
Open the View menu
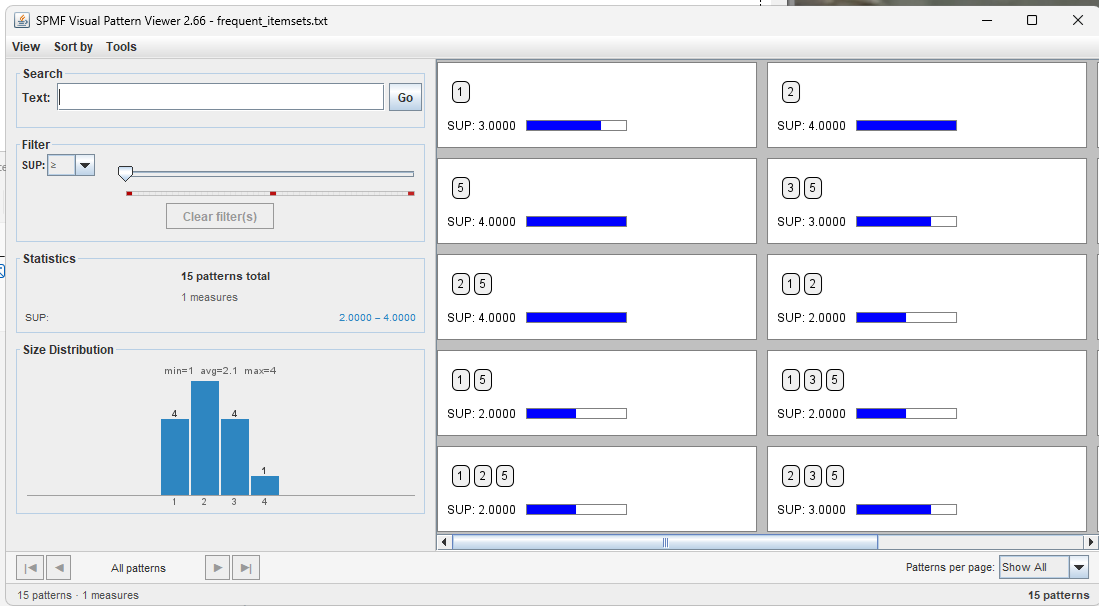26,47
